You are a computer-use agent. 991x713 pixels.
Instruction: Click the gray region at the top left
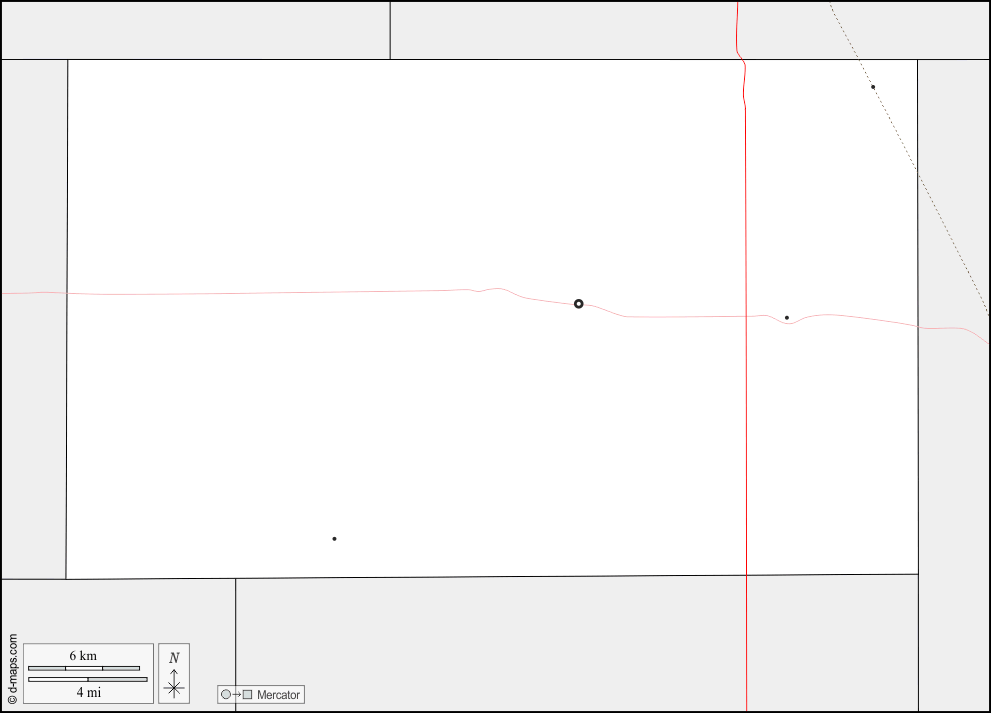point(196,30)
